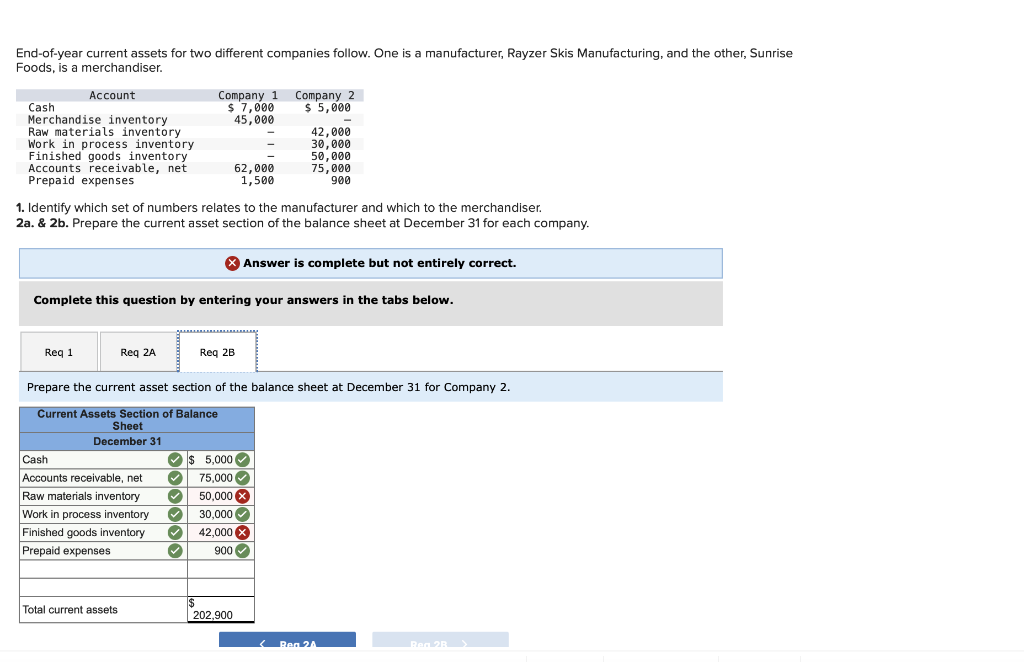Screen dimensions: 1024x662
Task: Click the green checkmark beside the 900 amount
Action: click(241, 550)
